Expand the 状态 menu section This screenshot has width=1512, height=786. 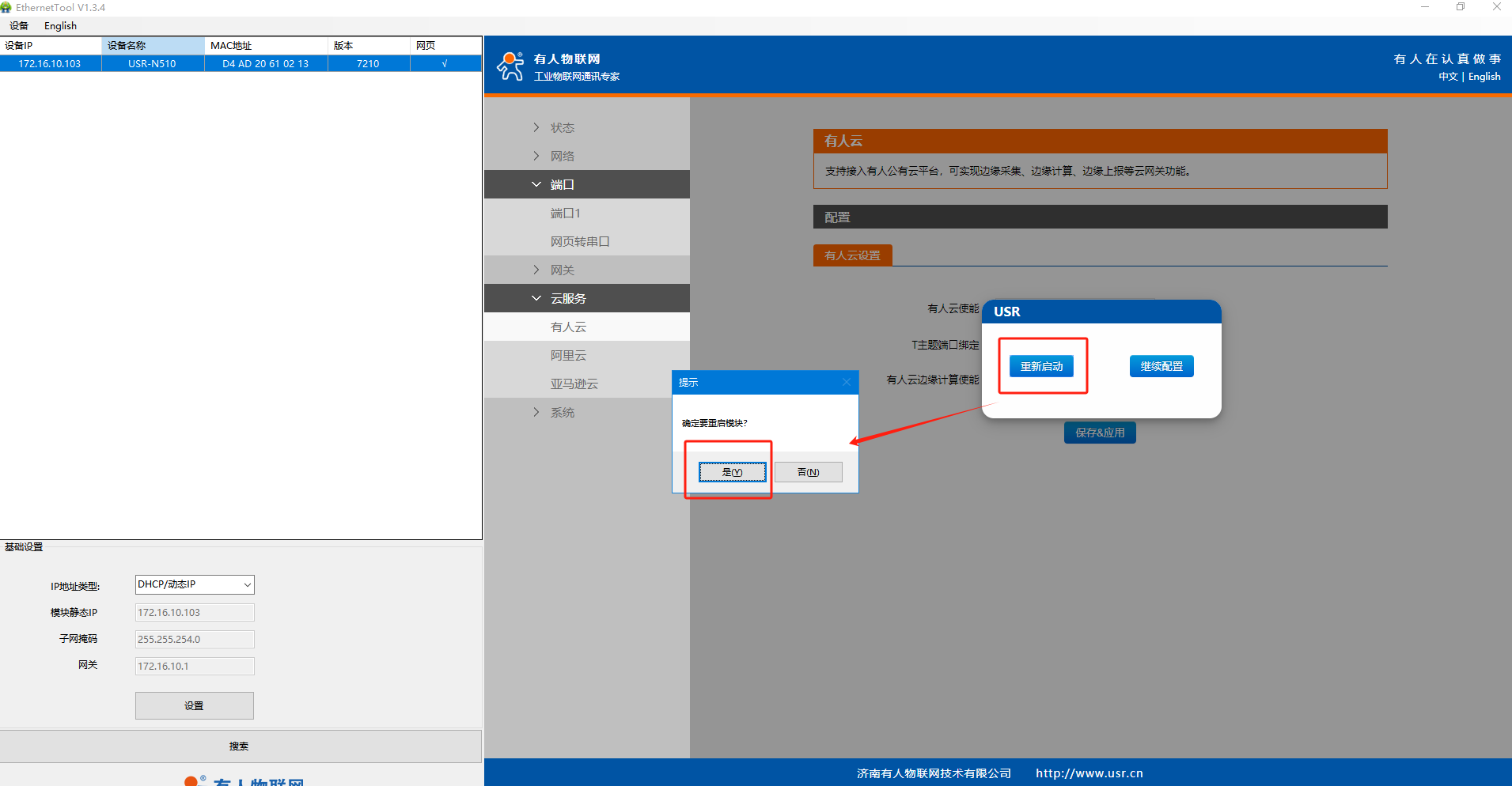point(587,127)
